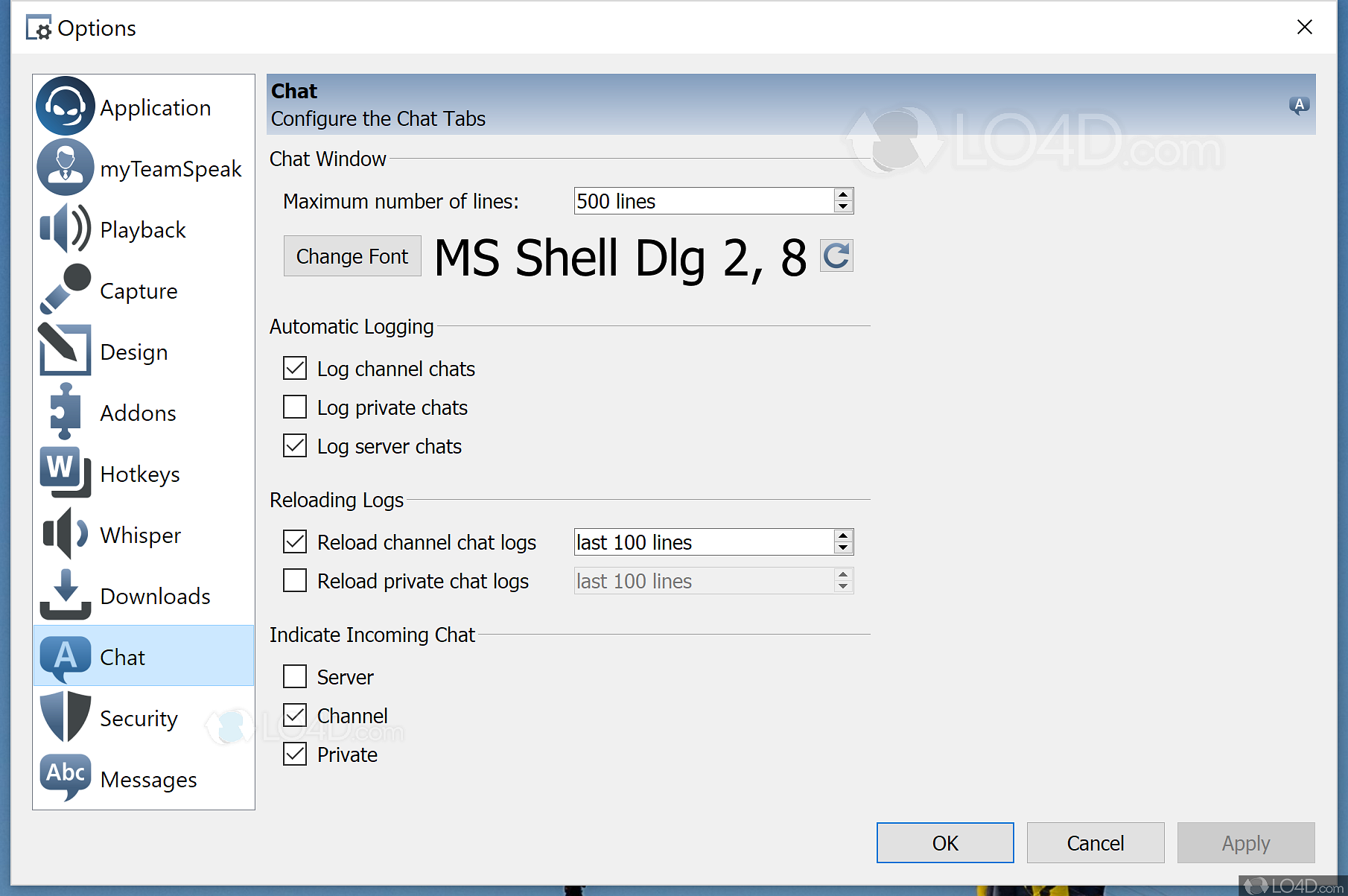Screen dimensions: 1348x896
Task: Open the Application settings icon
Action: coord(65,107)
